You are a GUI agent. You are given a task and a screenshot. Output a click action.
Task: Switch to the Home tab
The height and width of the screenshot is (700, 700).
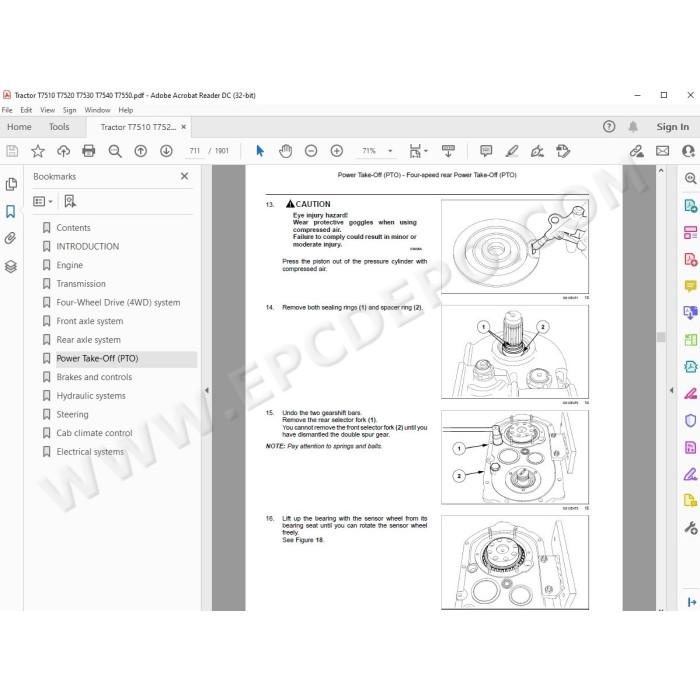19,127
